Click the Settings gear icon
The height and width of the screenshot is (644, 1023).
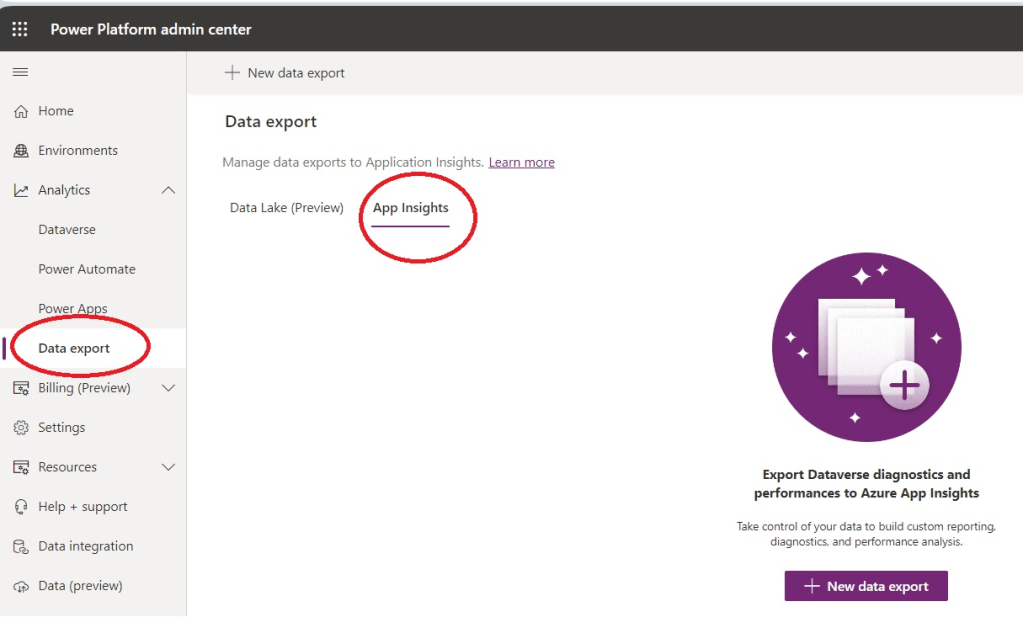click(21, 428)
